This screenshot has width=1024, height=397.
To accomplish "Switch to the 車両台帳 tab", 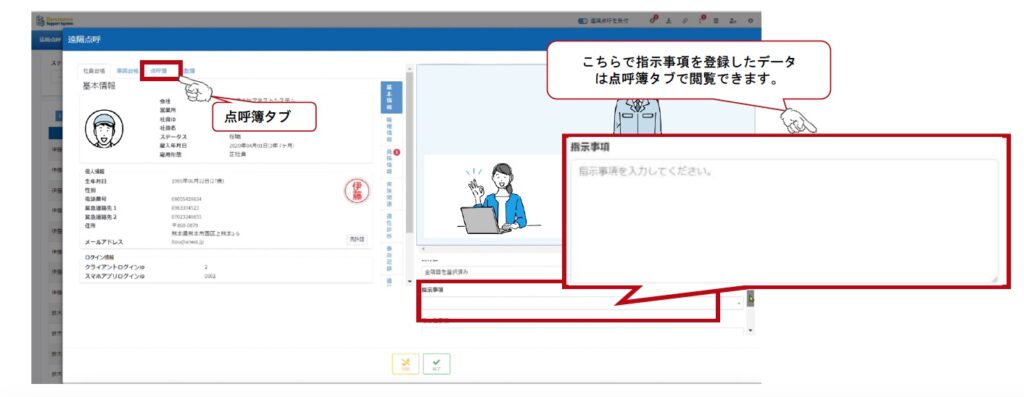I will click(x=127, y=70).
